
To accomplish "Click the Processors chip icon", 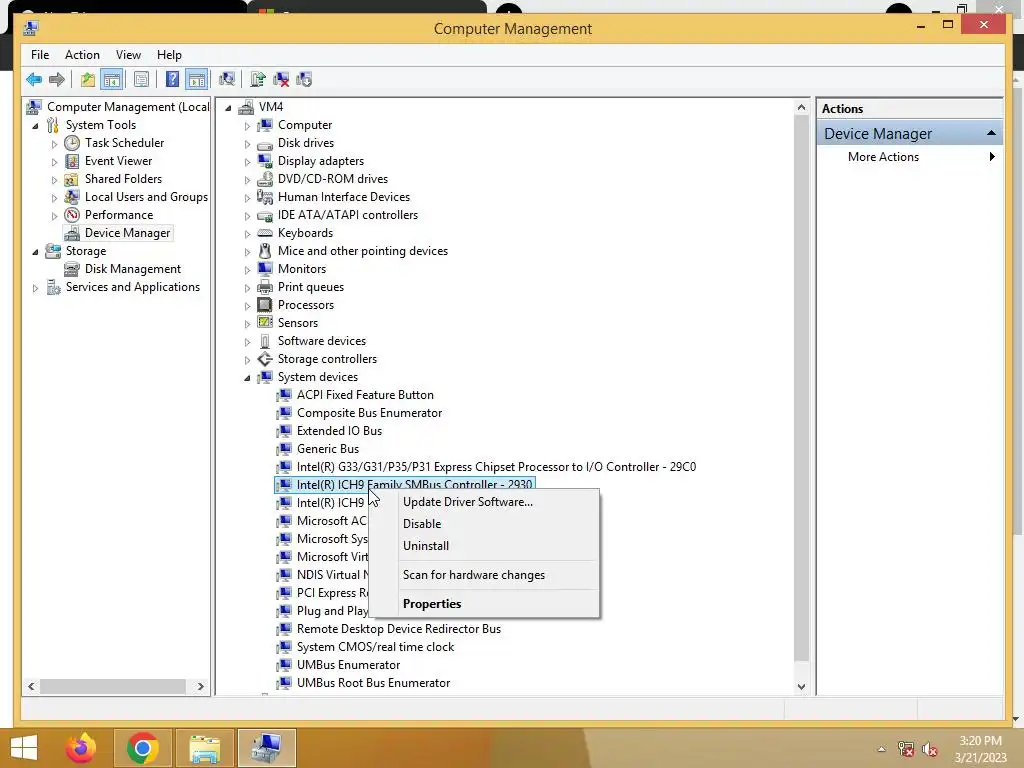I will (264, 305).
